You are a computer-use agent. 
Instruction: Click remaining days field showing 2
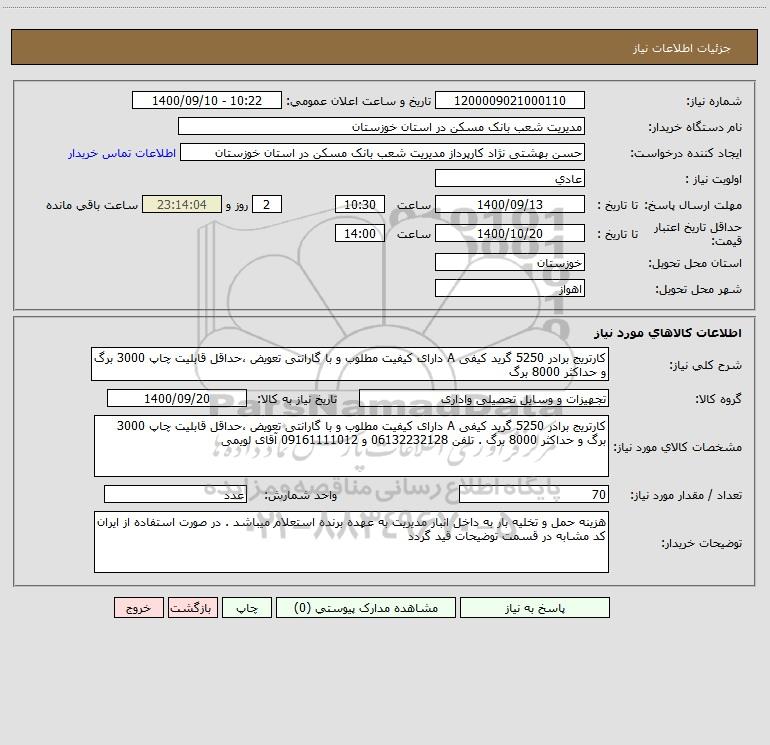267,204
